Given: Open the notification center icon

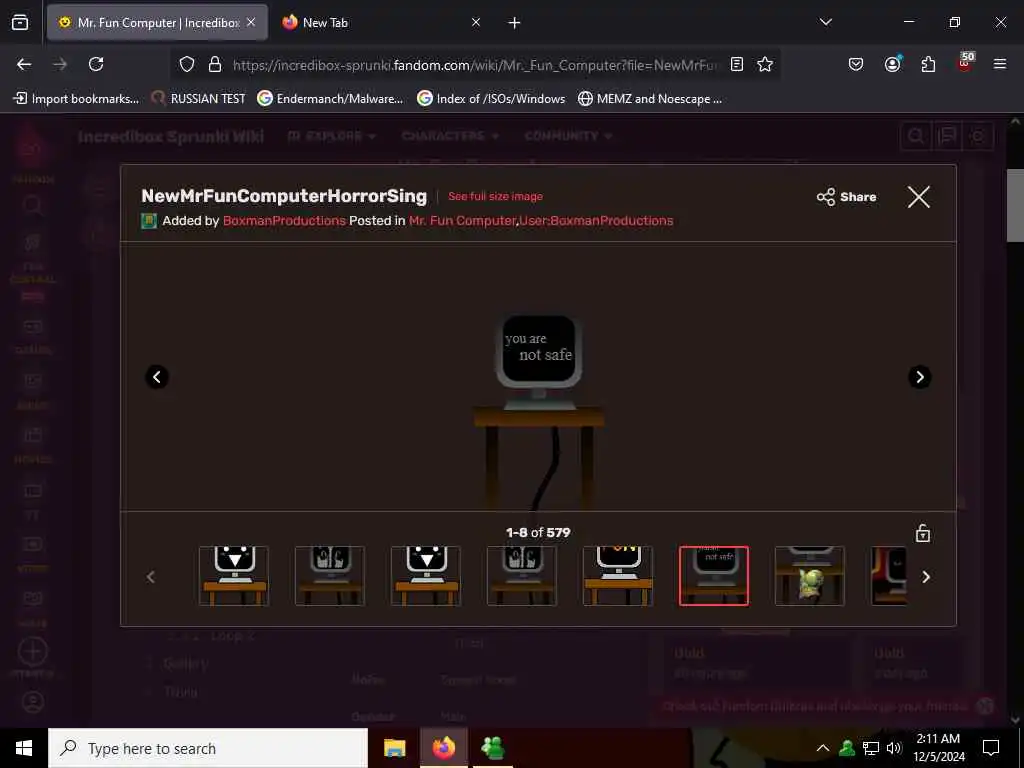Looking at the screenshot, I should pyautogui.click(x=991, y=748).
